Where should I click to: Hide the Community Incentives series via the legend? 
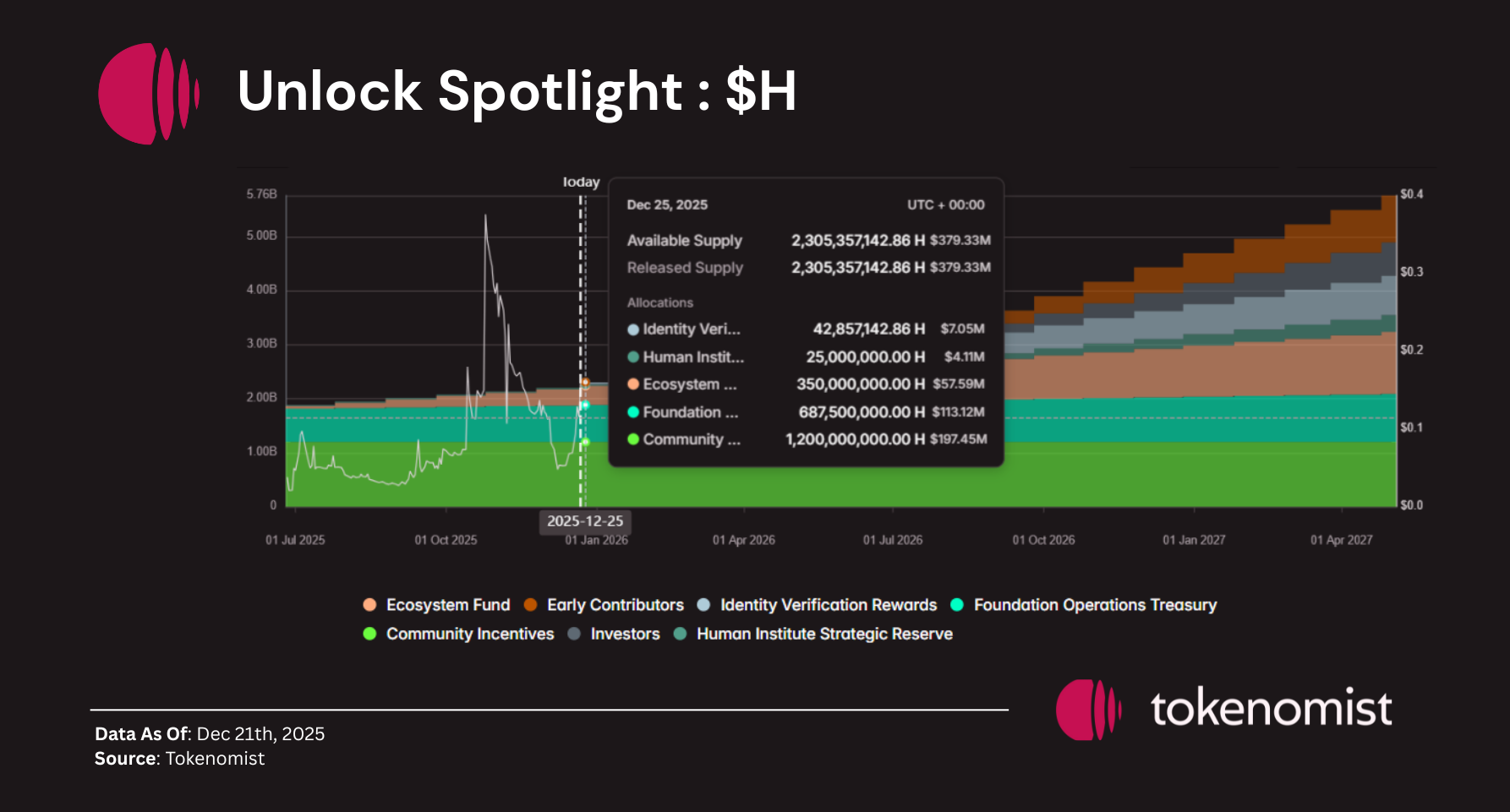coord(469,634)
